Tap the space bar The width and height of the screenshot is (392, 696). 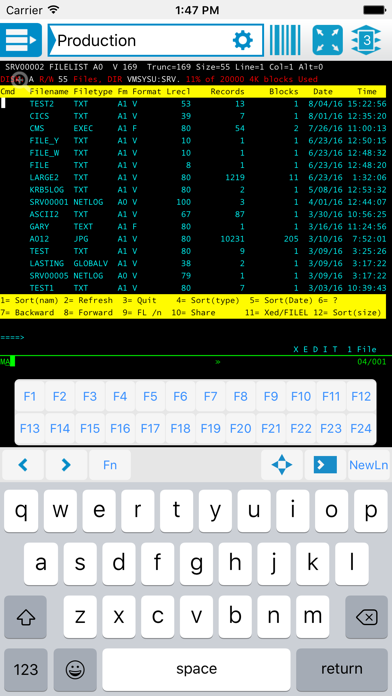coord(196,669)
